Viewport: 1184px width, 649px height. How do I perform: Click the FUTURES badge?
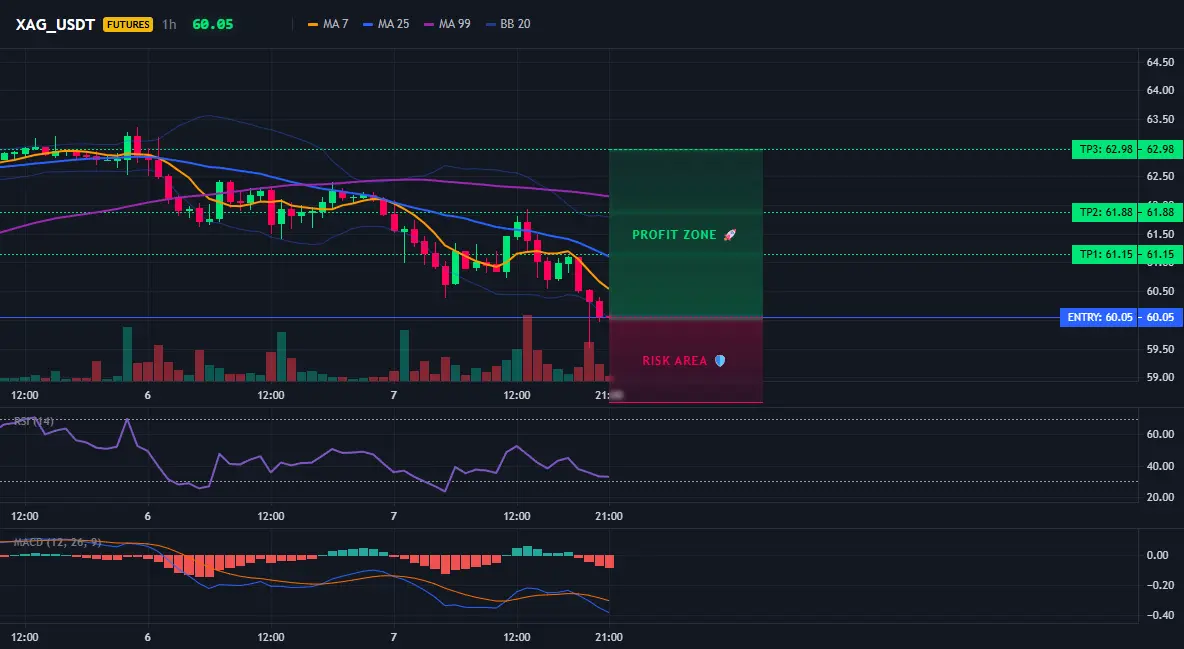tap(128, 24)
